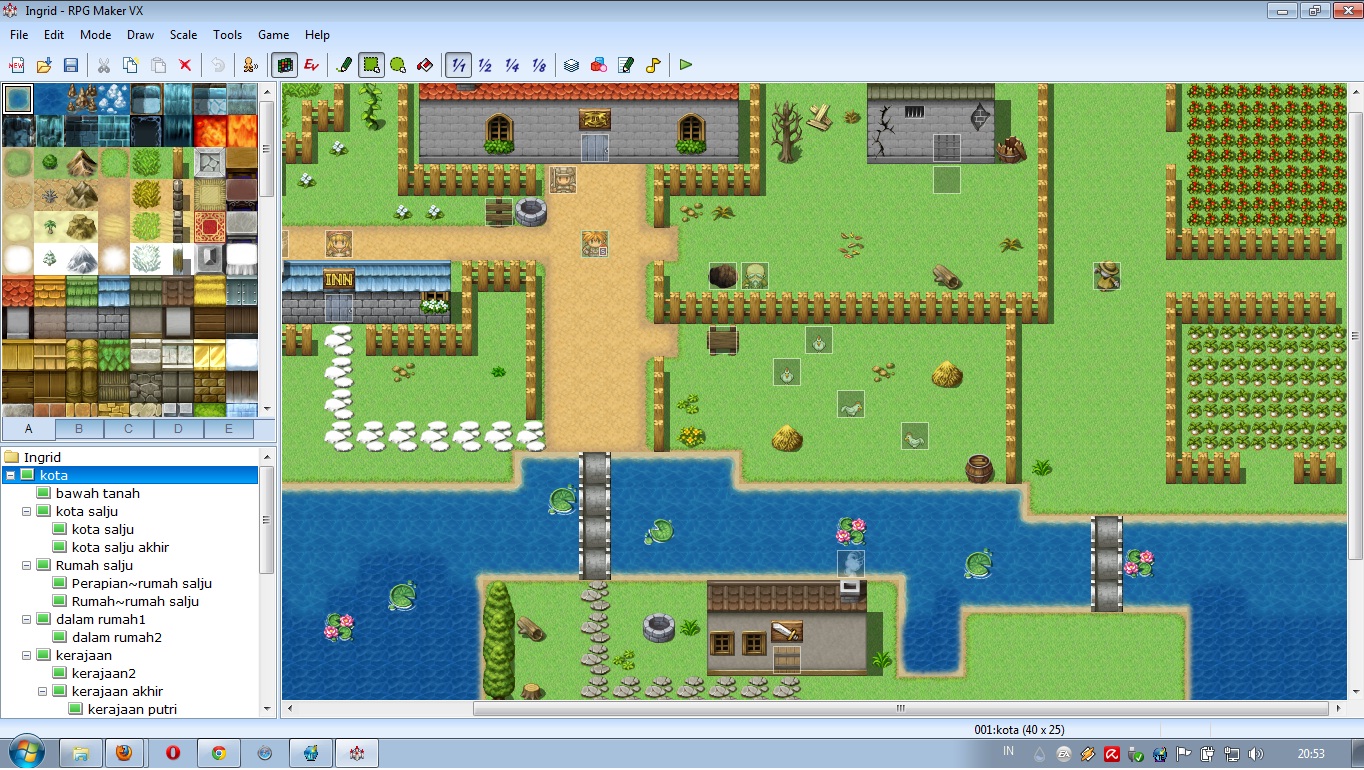Switch to tileset tab C
1364x770 pixels.
129,429
